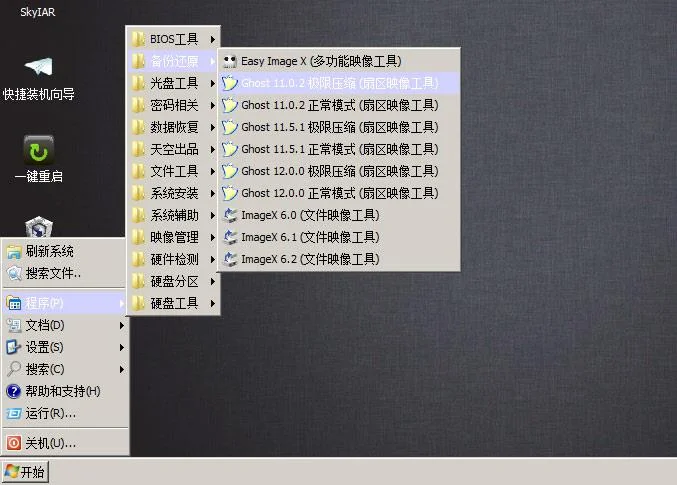Expand the BIOS工具 submenu arrow
Viewport: 677px width, 485px height.
point(213,39)
